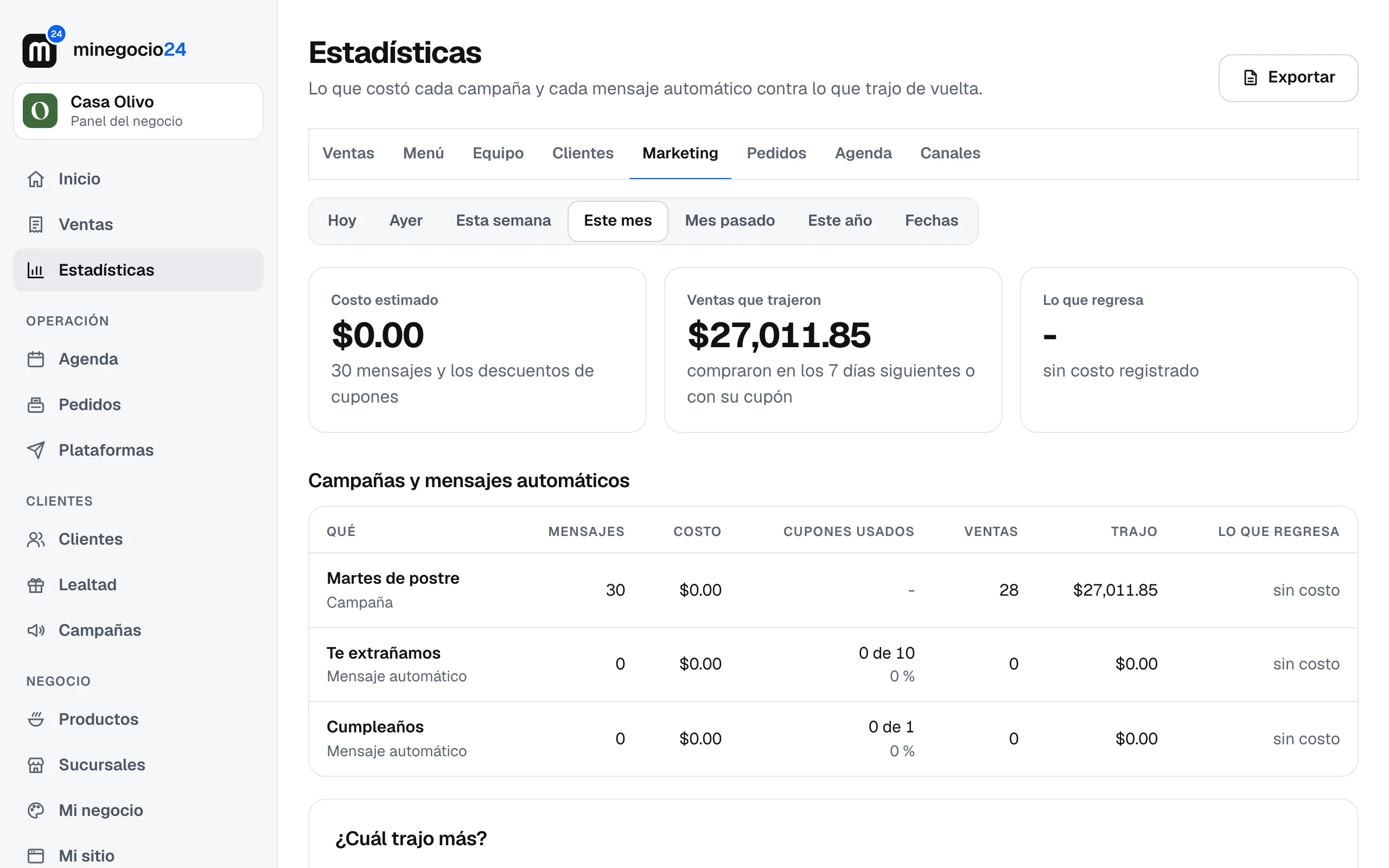Select the Mes pasado range
The image size is (1389, 868).
[730, 221]
